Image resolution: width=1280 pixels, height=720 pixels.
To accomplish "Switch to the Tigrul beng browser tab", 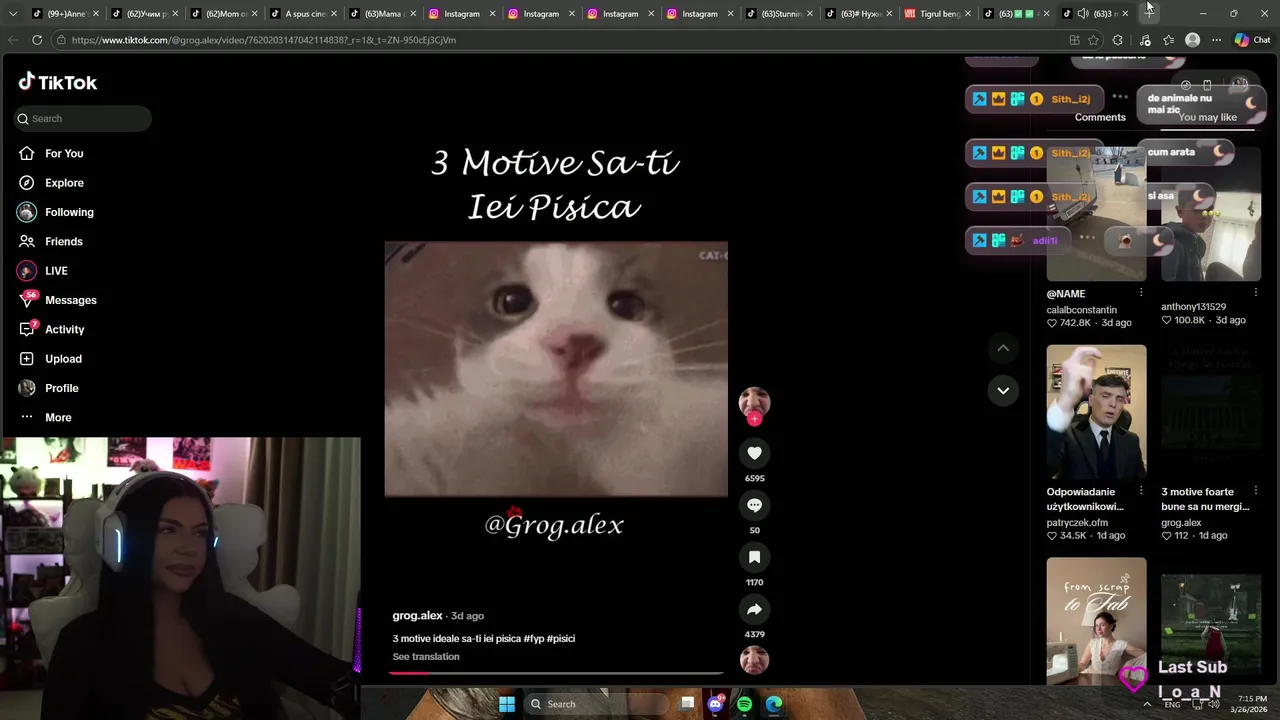I will (938, 13).
